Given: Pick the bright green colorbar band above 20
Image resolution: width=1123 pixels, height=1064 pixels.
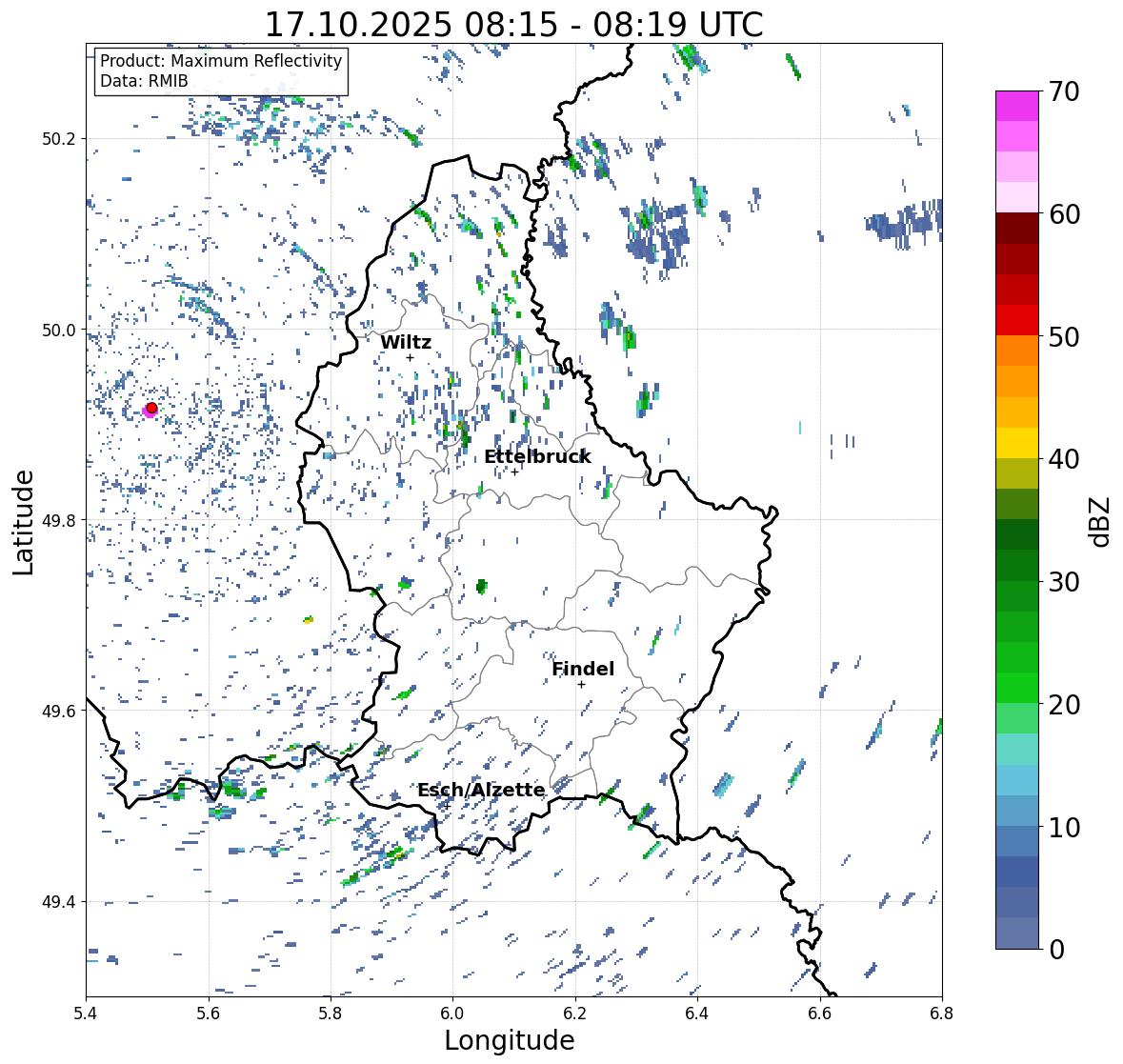Looking at the screenshot, I should click(1017, 688).
